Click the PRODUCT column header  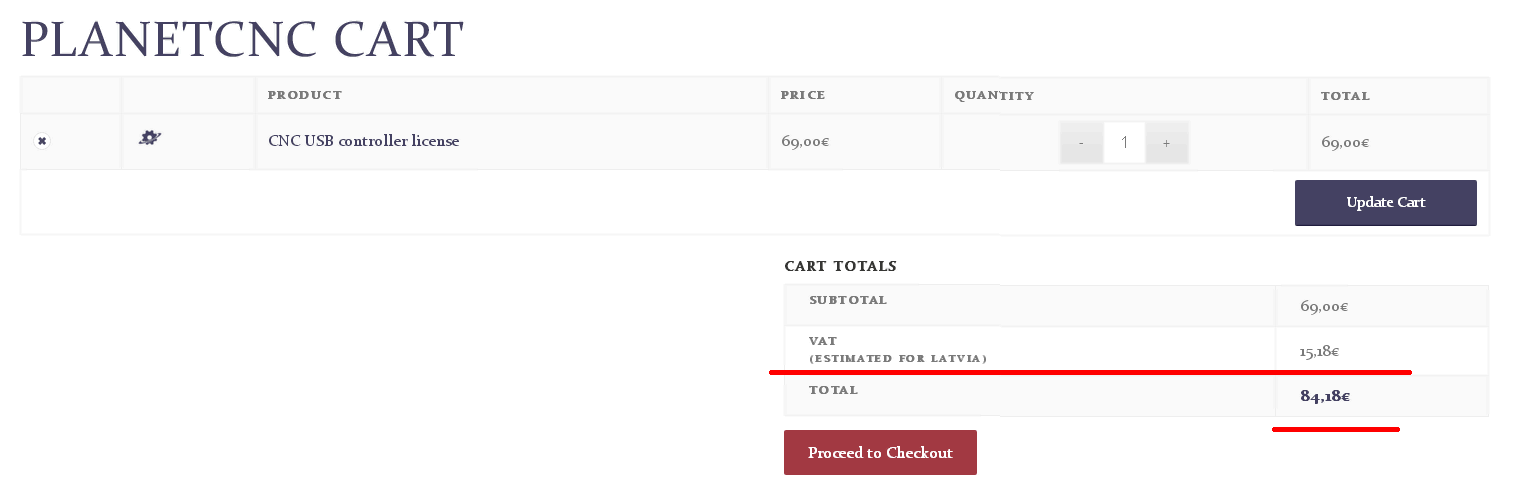pyautogui.click(x=304, y=95)
